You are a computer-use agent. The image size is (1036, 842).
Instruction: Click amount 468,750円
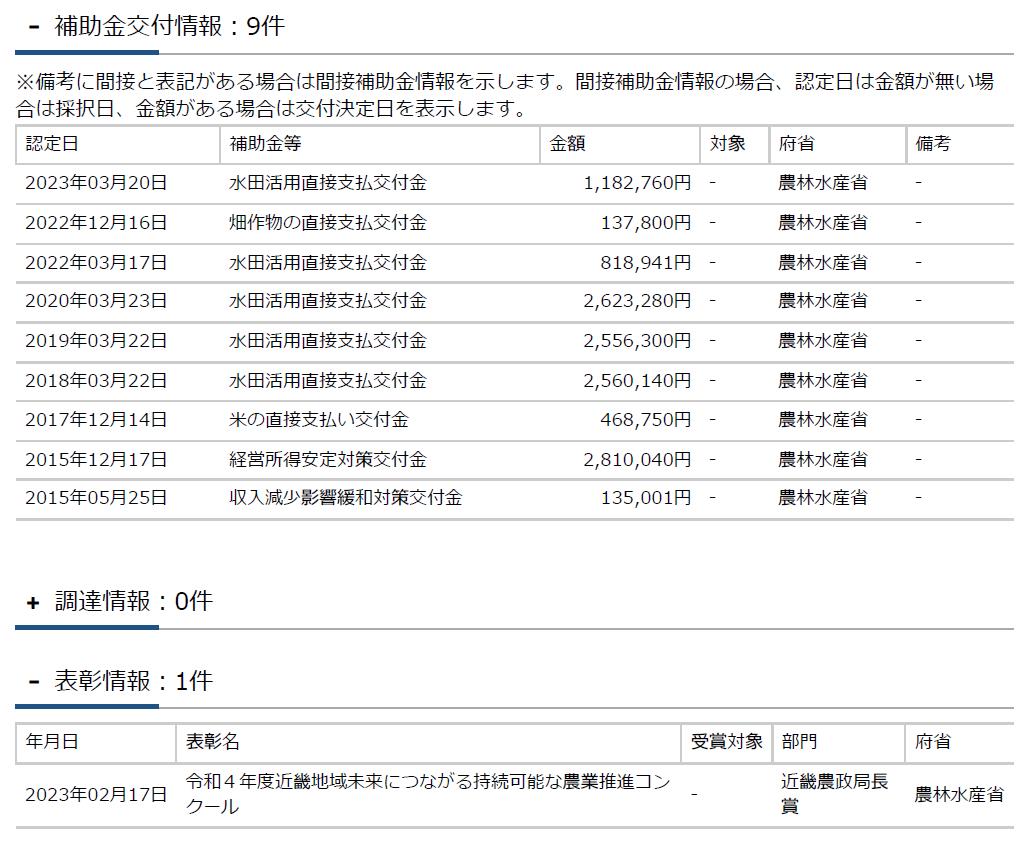point(646,420)
